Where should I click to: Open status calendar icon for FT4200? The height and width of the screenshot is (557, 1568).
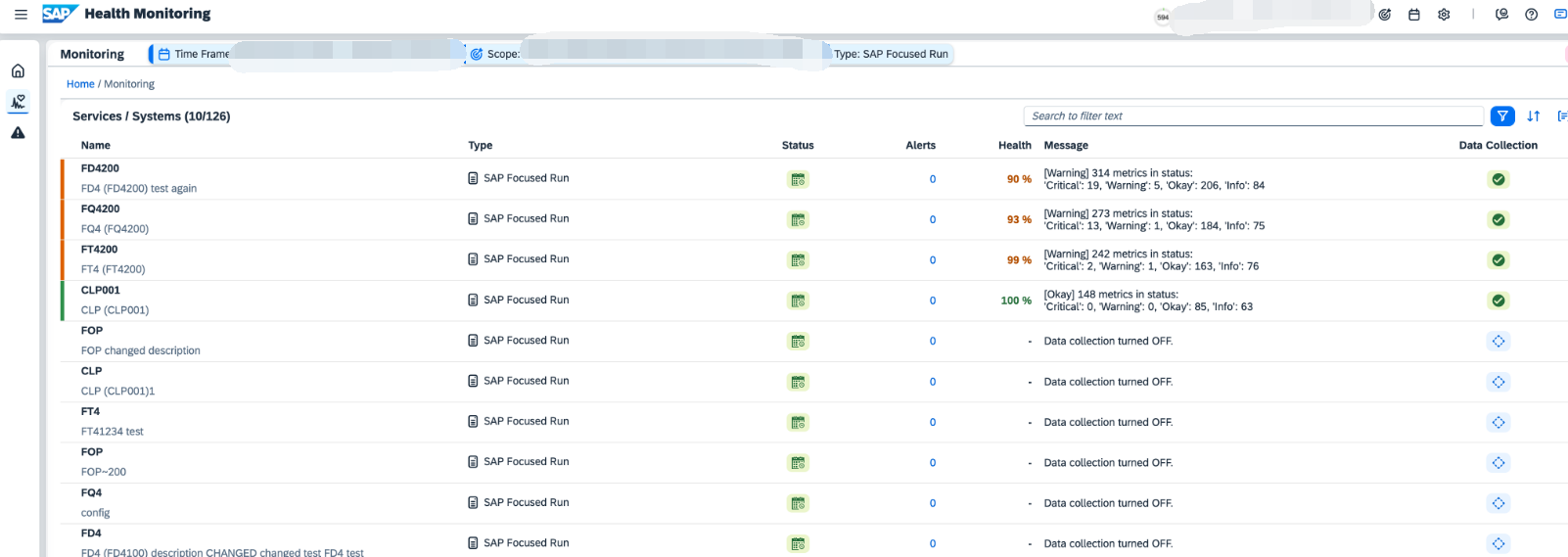799,260
